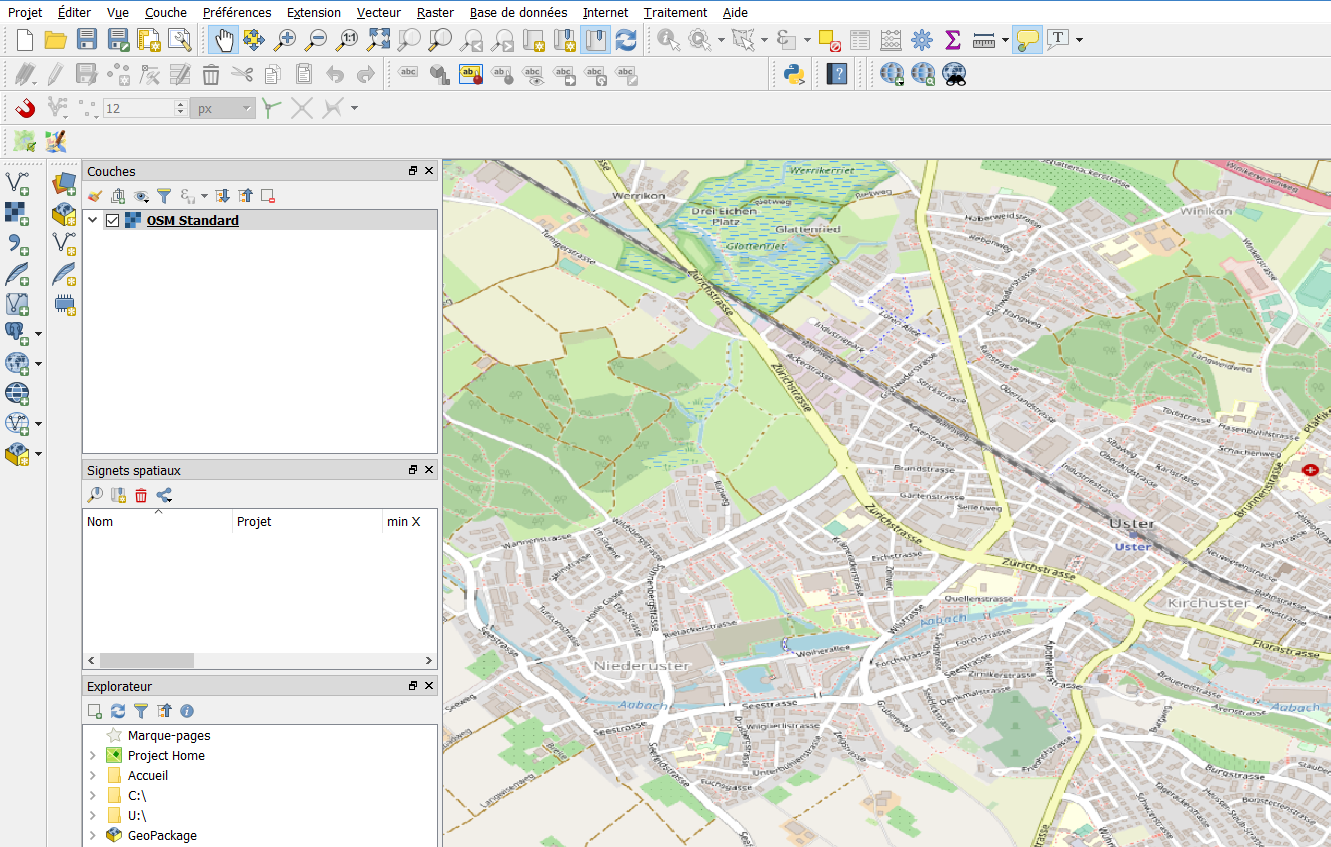
Task: Expand GeoPackage in the Explorateur panel
Action: click(x=92, y=835)
